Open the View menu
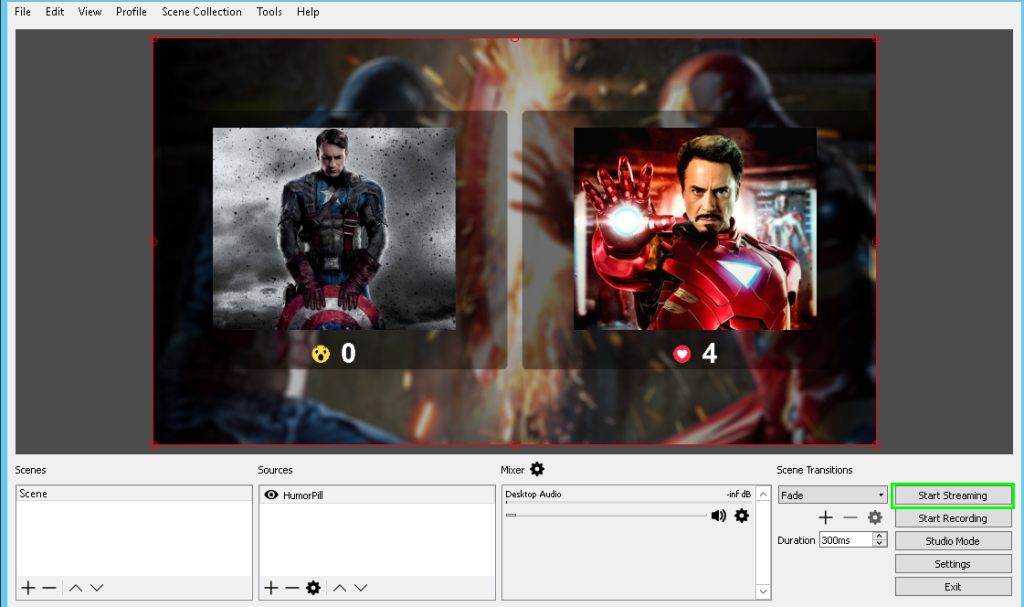Image resolution: width=1024 pixels, height=607 pixels. [89, 12]
